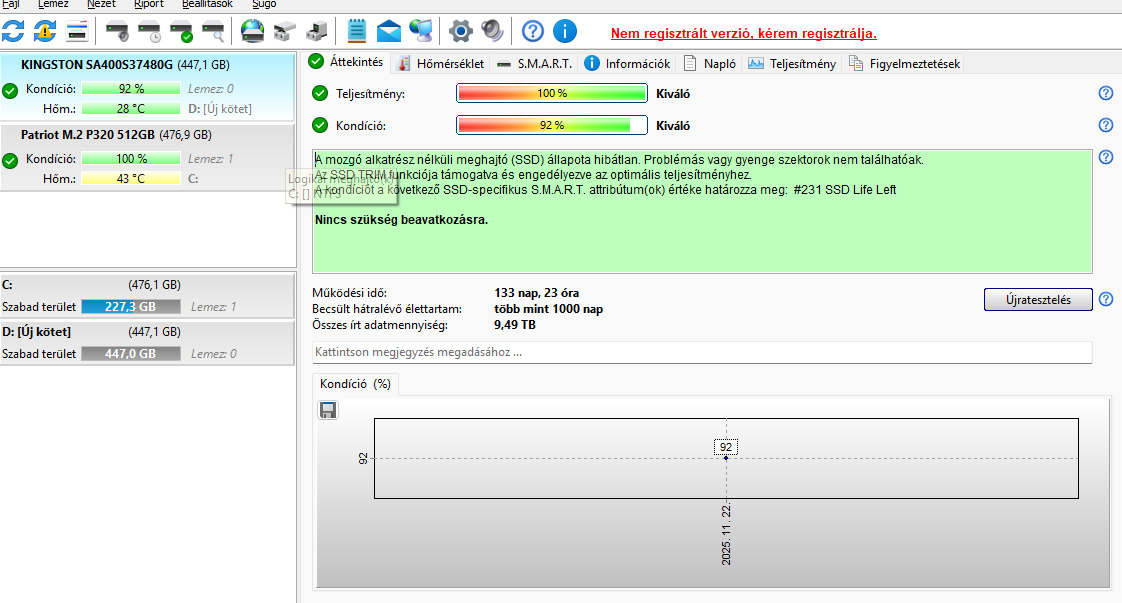Click the D: free space 447,0 GB bar
Image resolution: width=1122 pixels, height=603 pixels.
click(x=130, y=353)
